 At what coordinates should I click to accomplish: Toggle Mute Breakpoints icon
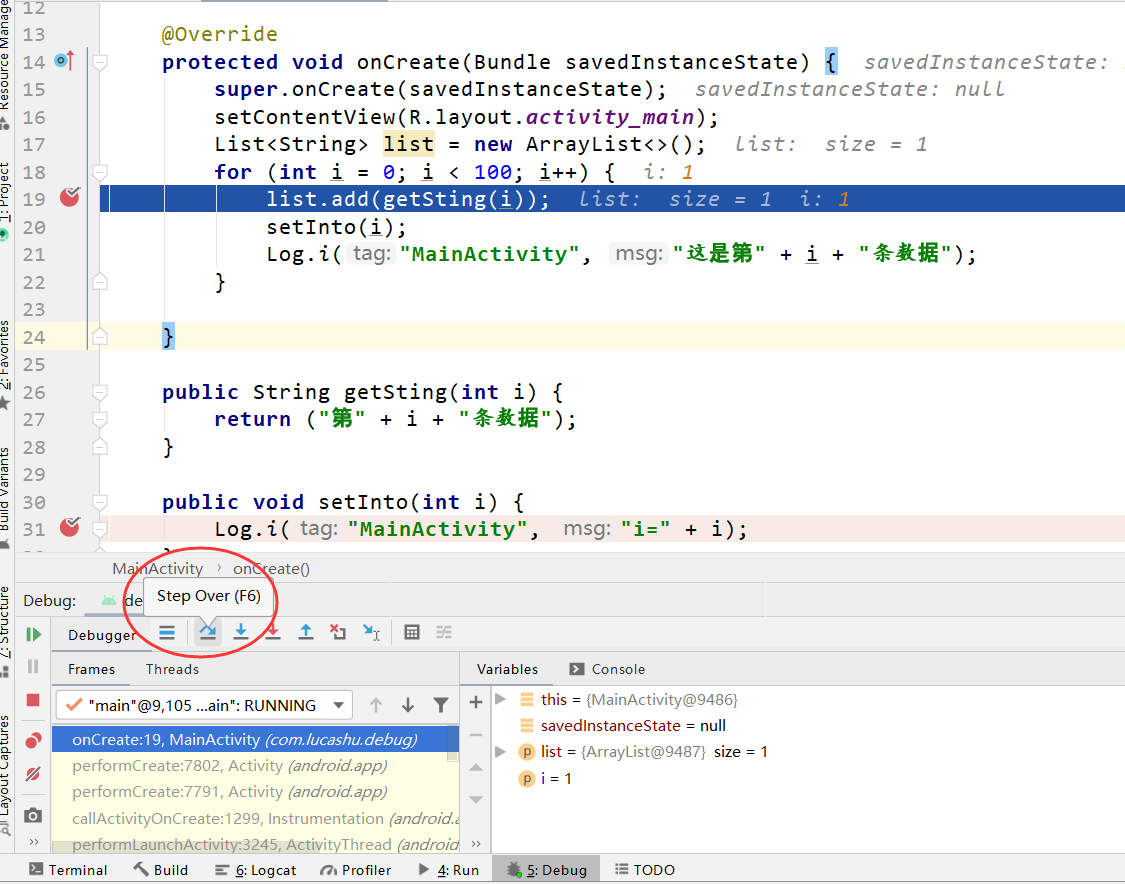(33, 774)
